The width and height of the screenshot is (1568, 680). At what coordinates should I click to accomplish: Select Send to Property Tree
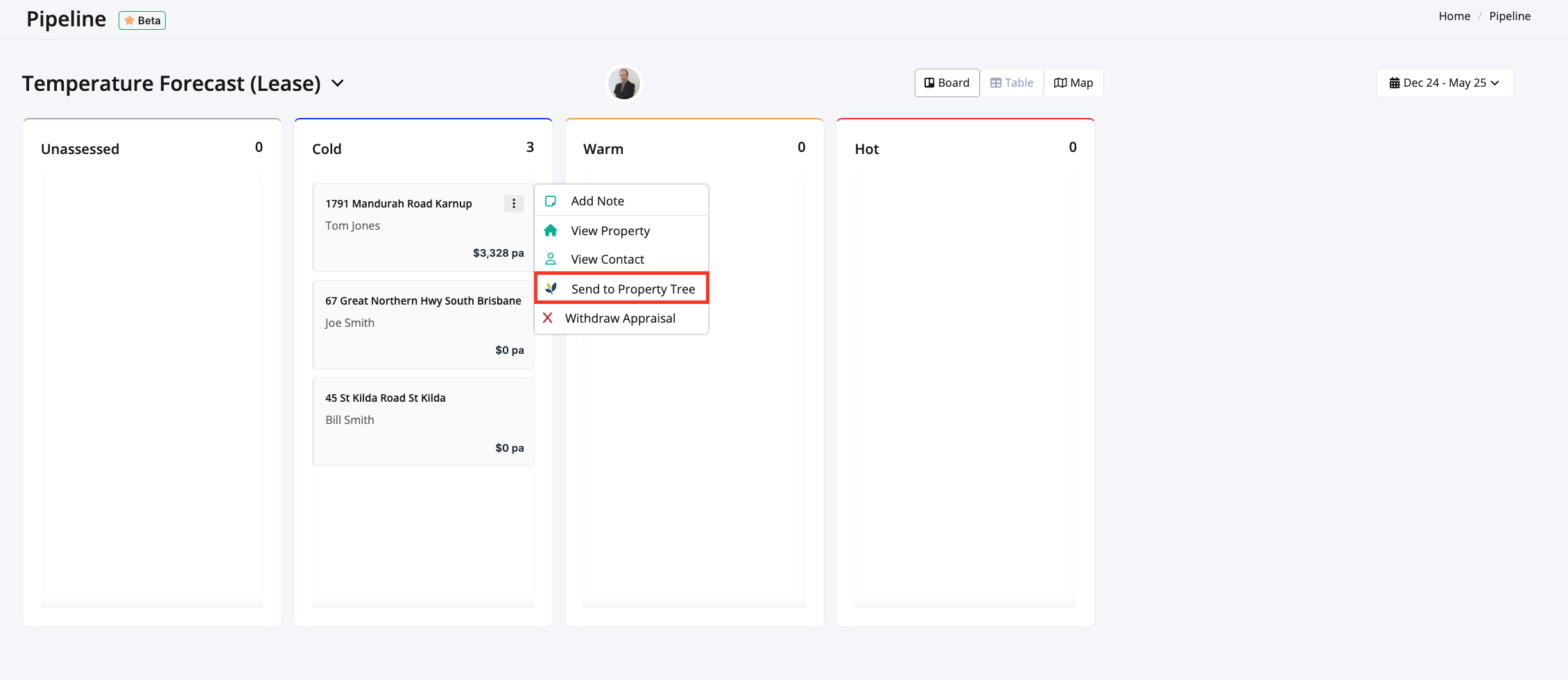point(621,289)
